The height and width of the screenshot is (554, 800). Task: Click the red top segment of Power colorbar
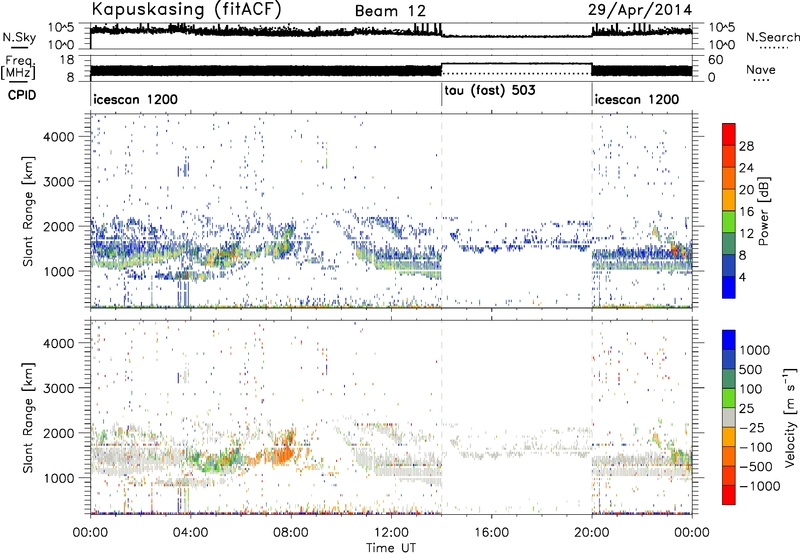tap(729, 134)
